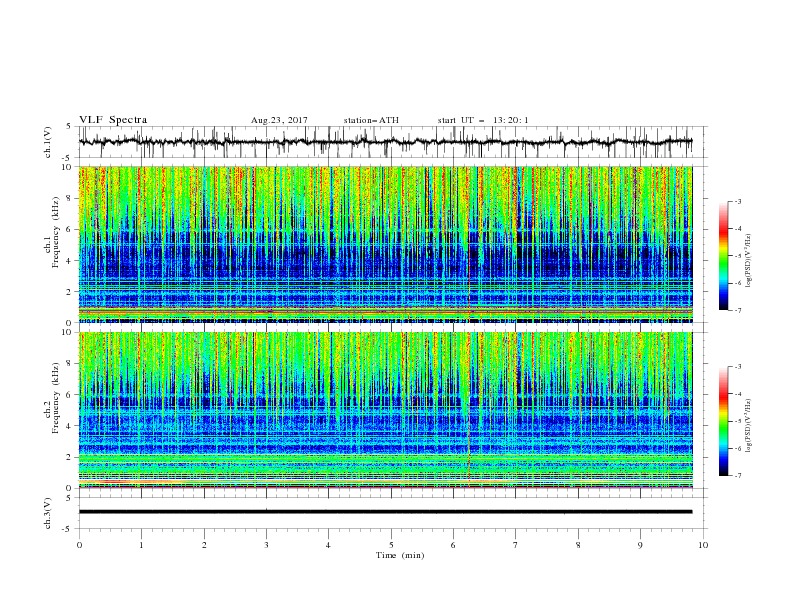
Task: Click the log(PSD) label beside ch.1 color bar
Action: pos(748,261)
